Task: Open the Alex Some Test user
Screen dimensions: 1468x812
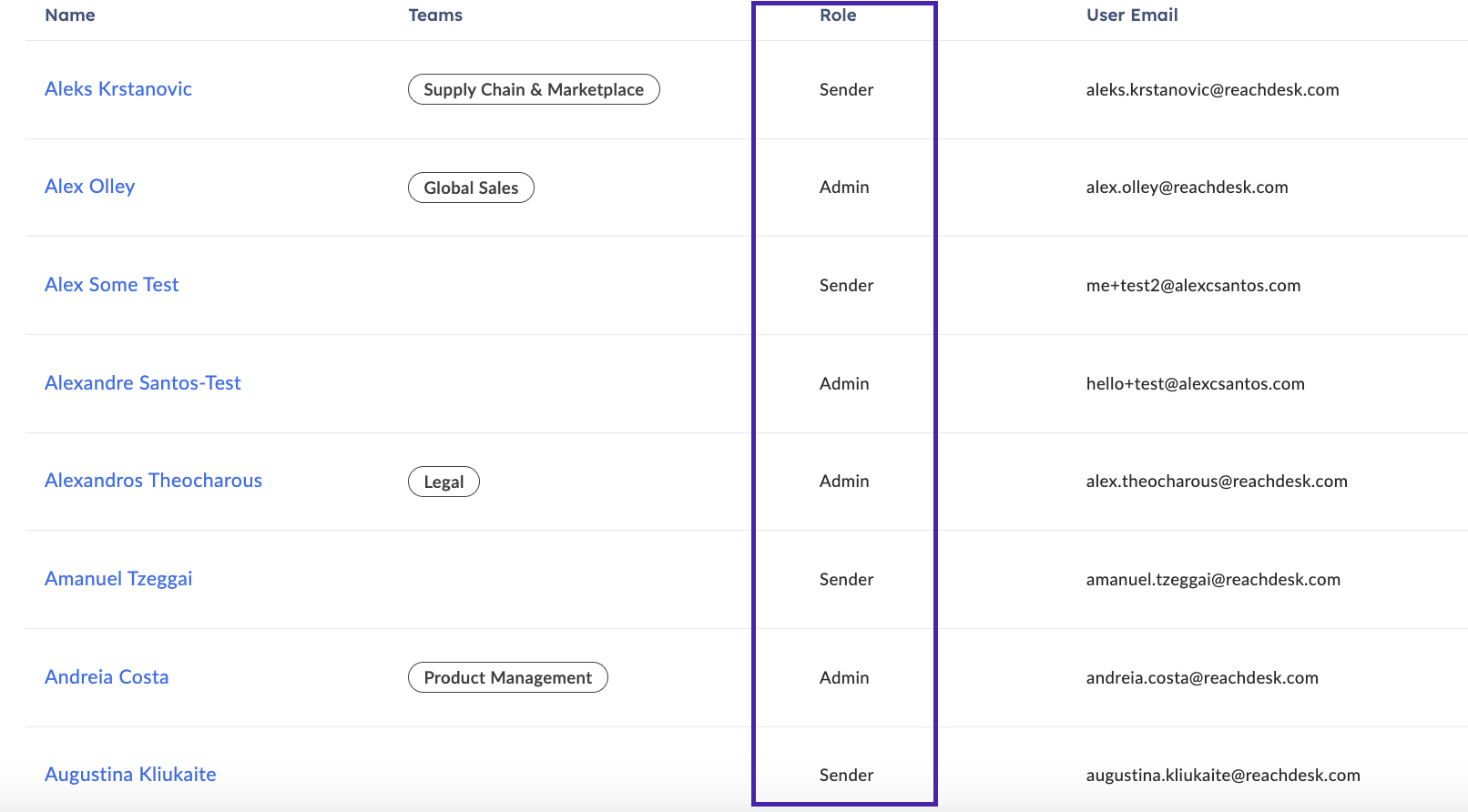Action: click(x=112, y=285)
